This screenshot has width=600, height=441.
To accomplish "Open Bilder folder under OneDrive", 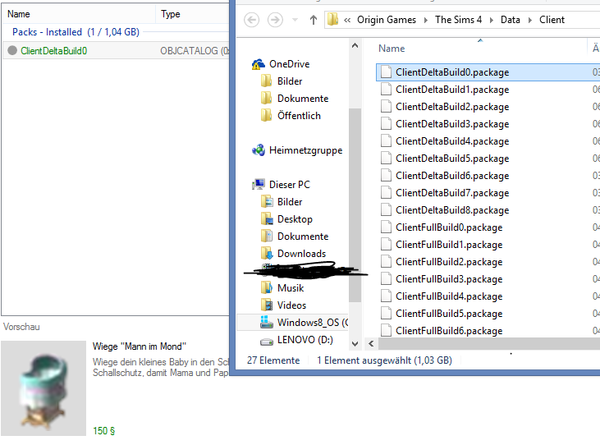I will [290, 81].
